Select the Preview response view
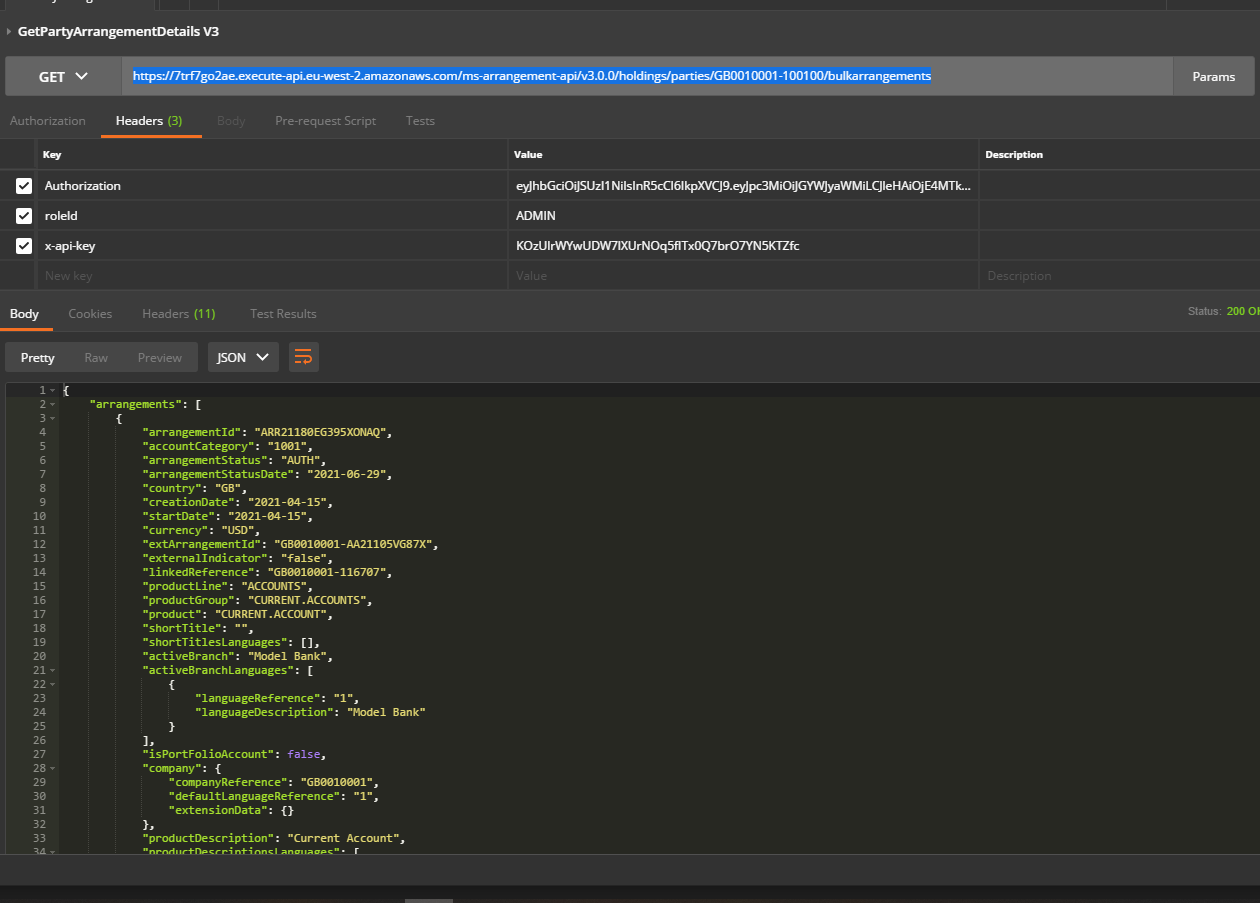 tap(160, 358)
